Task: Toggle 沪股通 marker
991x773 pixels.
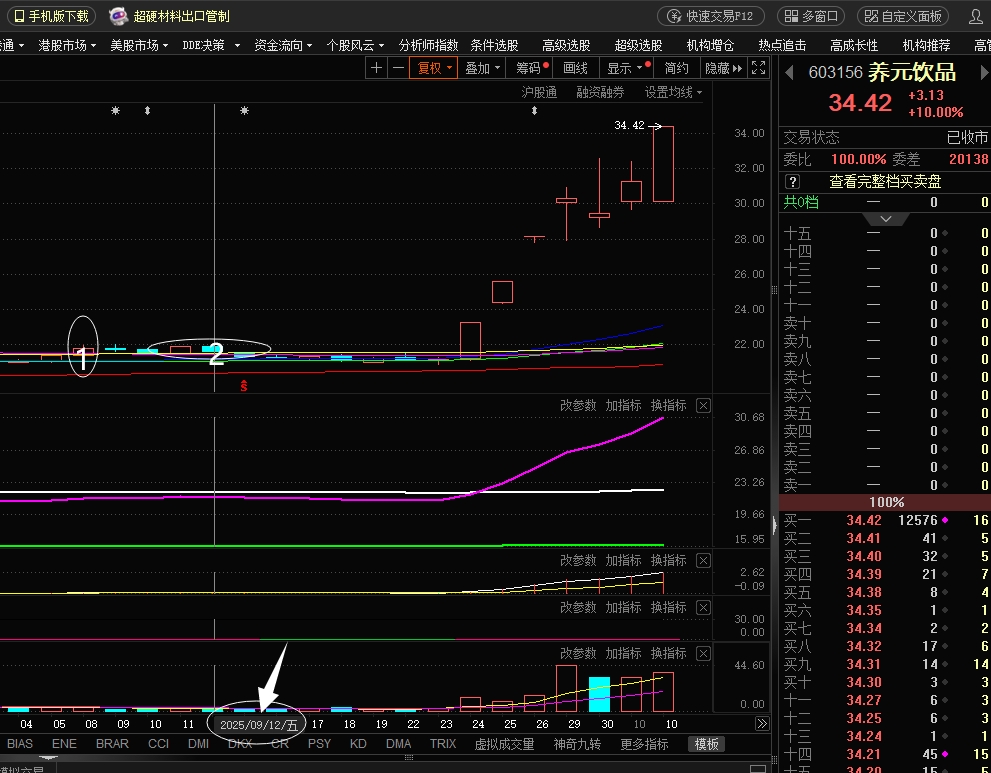Action: (539, 92)
